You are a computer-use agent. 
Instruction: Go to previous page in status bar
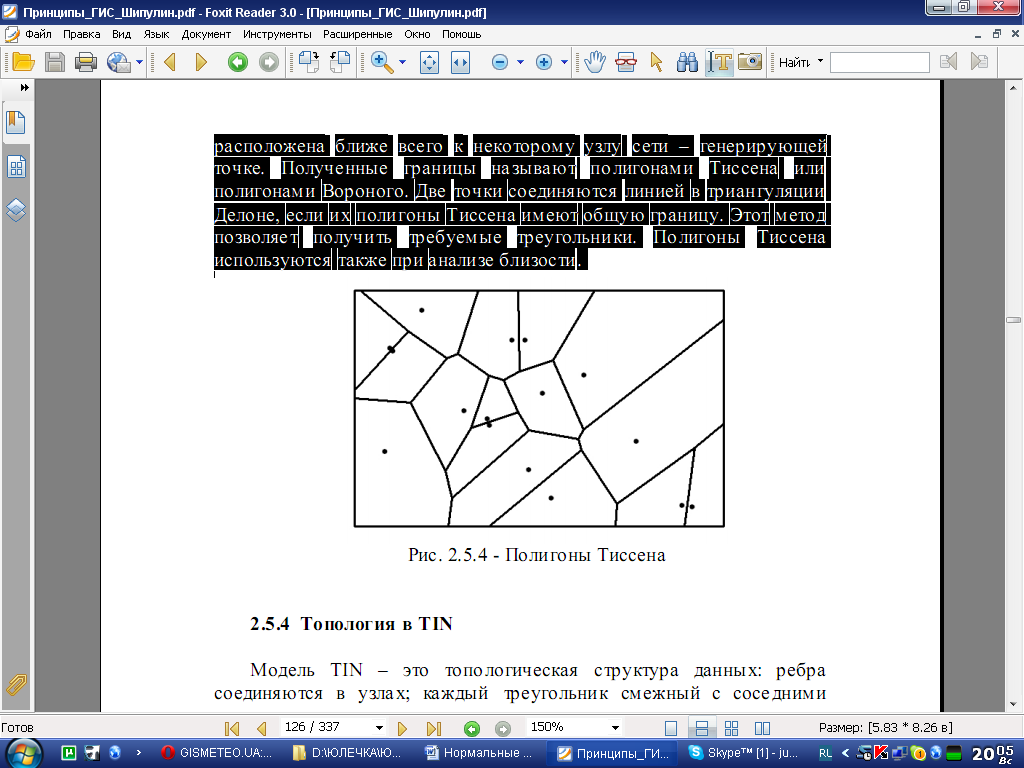click(x=262, y=728)
